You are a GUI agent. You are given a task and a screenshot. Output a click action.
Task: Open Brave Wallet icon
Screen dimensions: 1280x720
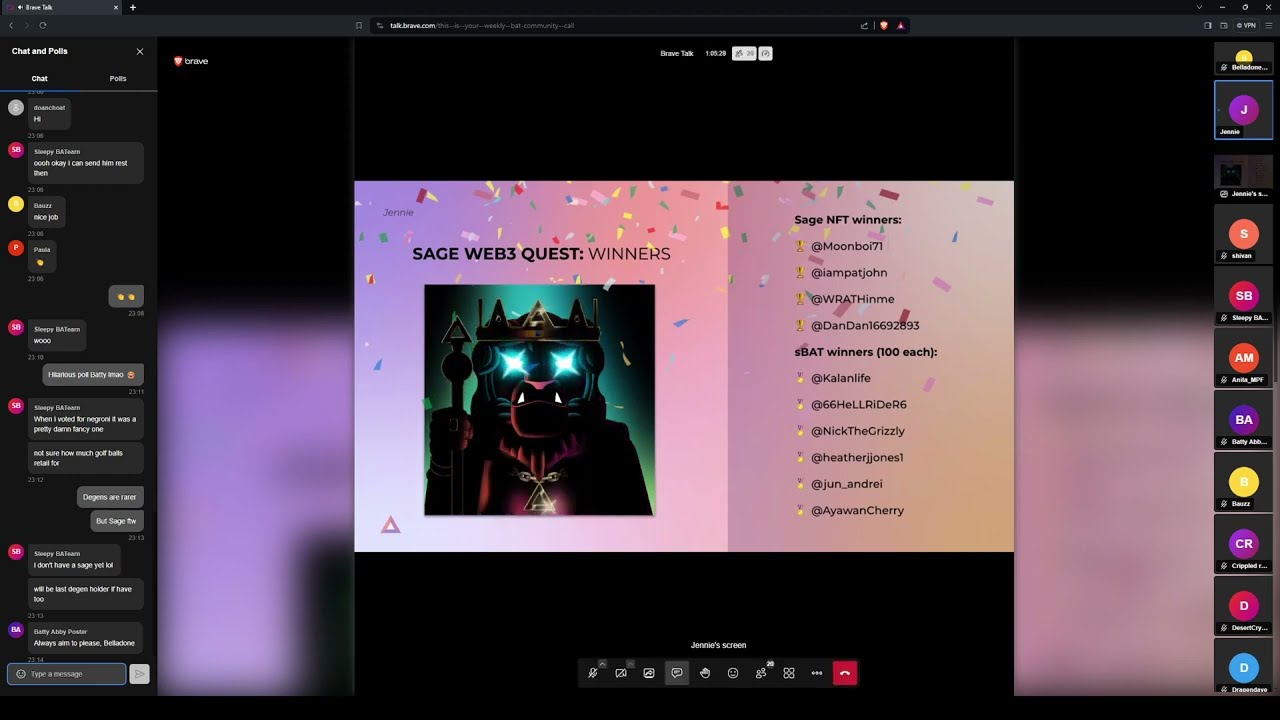(x=1224, y=25)
